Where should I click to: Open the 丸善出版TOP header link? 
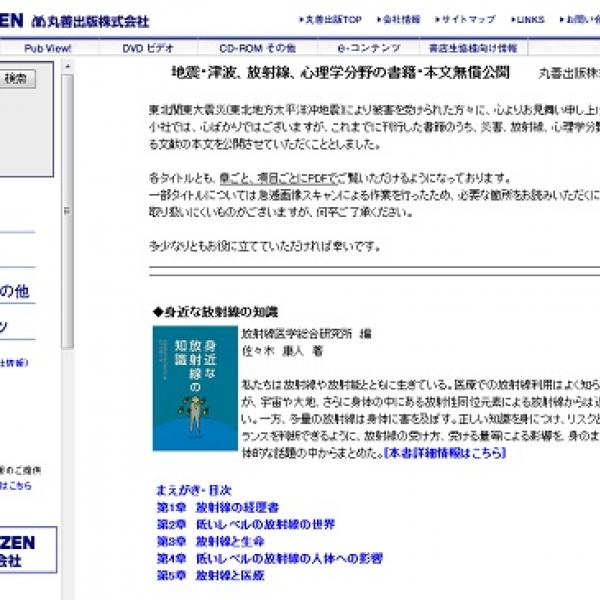[330, 20]
